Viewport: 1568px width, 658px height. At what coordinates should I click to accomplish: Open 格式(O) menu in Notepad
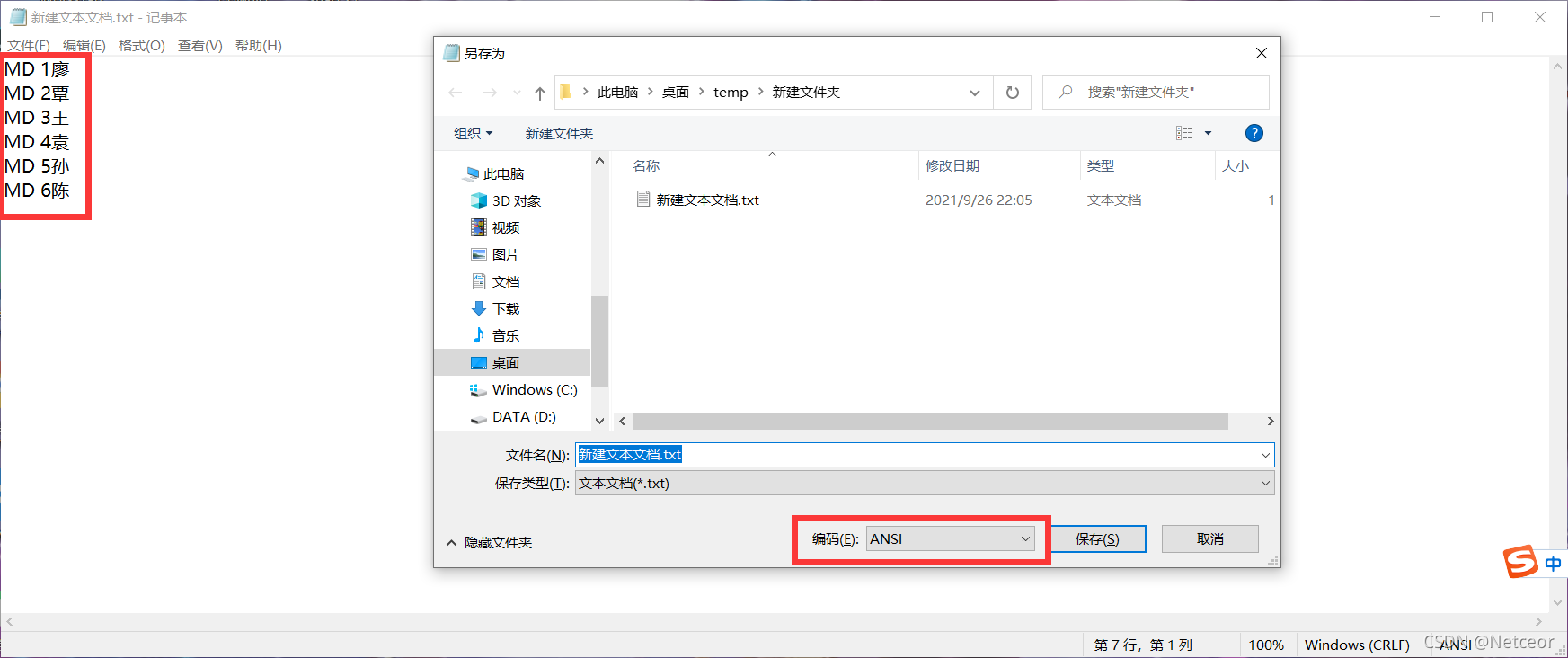tap(142, 45)
